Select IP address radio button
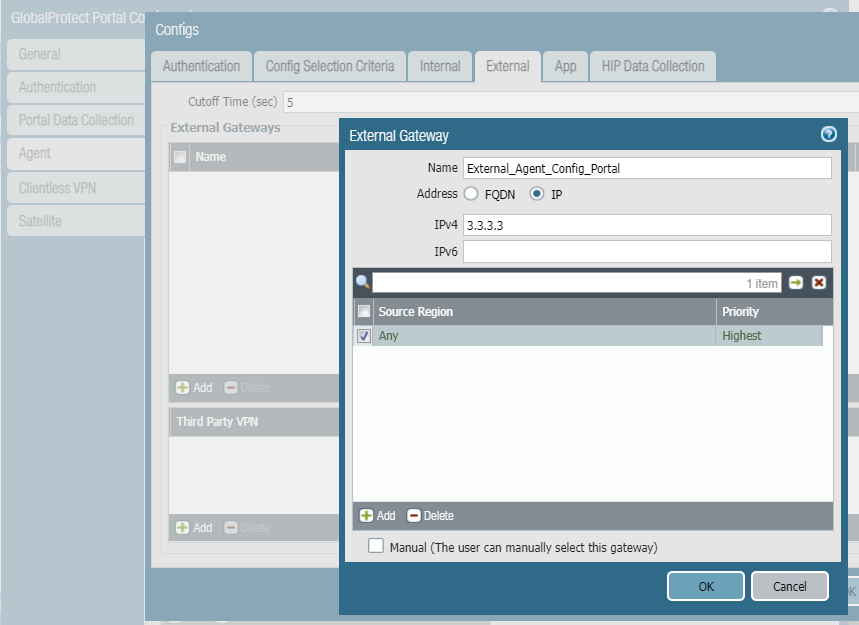Viewport: 859px width, 625px height. point(536,194)
